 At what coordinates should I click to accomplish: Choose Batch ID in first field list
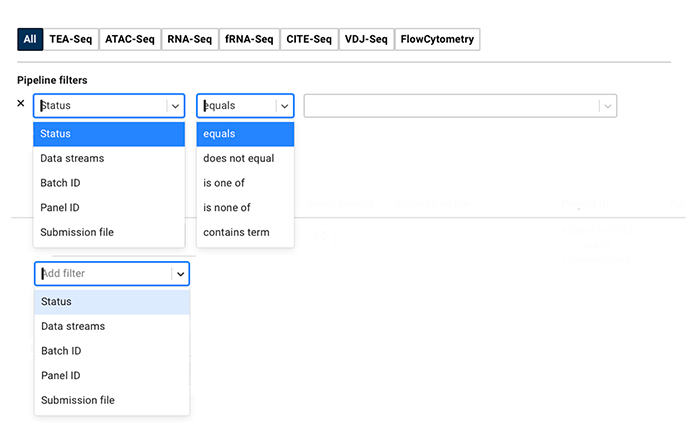point(60,183)
